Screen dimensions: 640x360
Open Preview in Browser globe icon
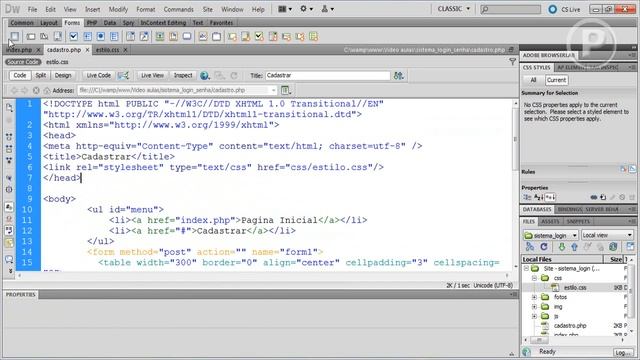[205, 76]
